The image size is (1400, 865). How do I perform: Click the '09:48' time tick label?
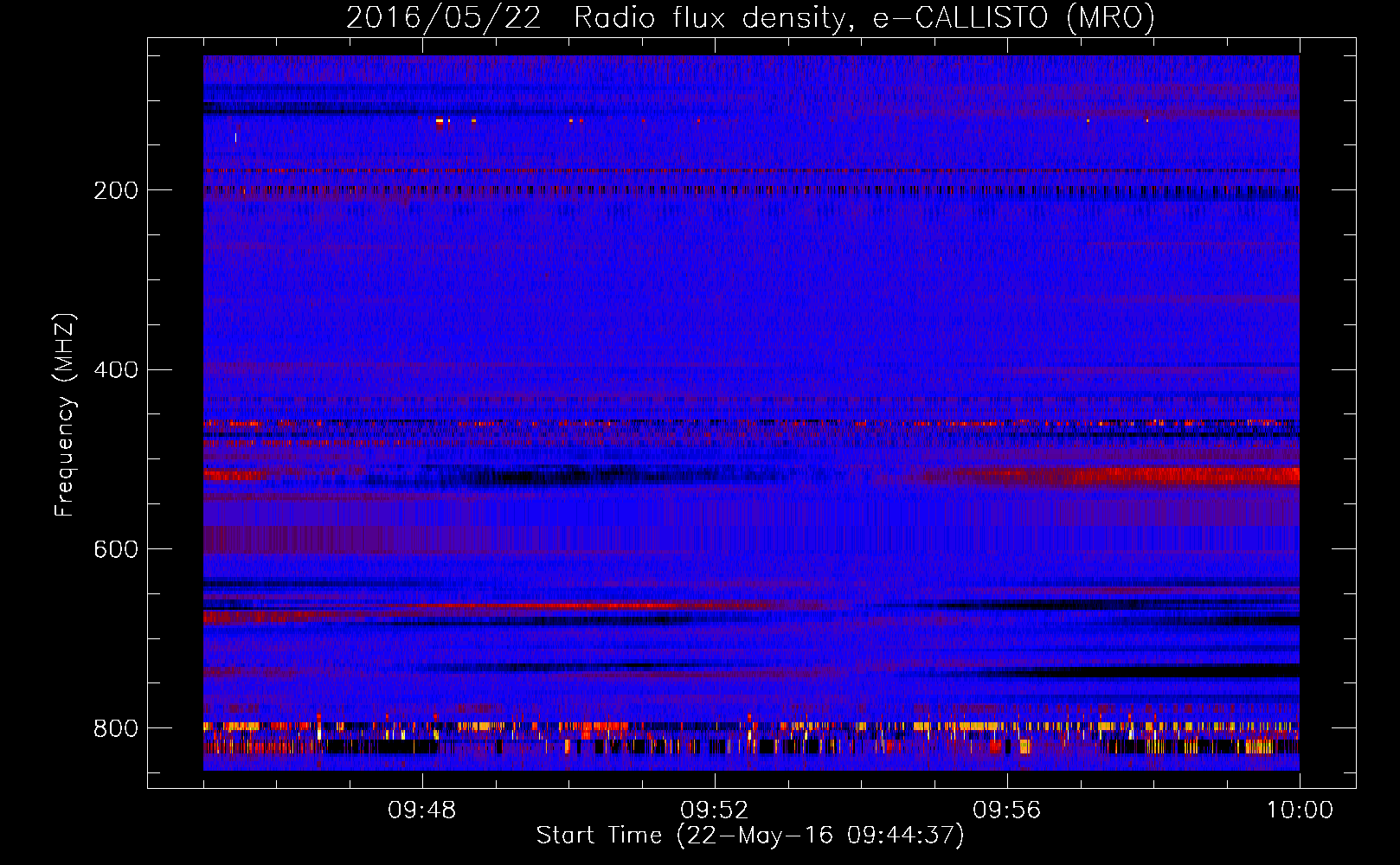tap(422, 811)
